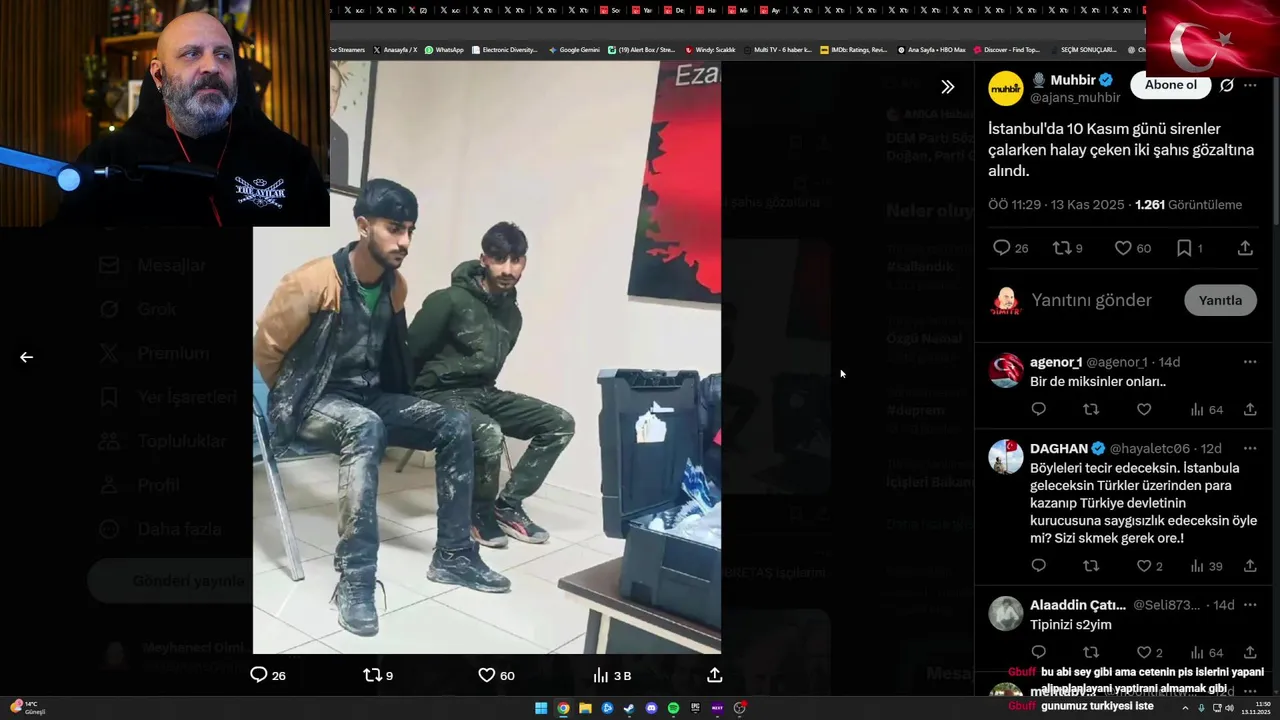This screenshot has width=1280, height=720.
Task: Open agenor_1 profile avatar
Action: 1006,371
